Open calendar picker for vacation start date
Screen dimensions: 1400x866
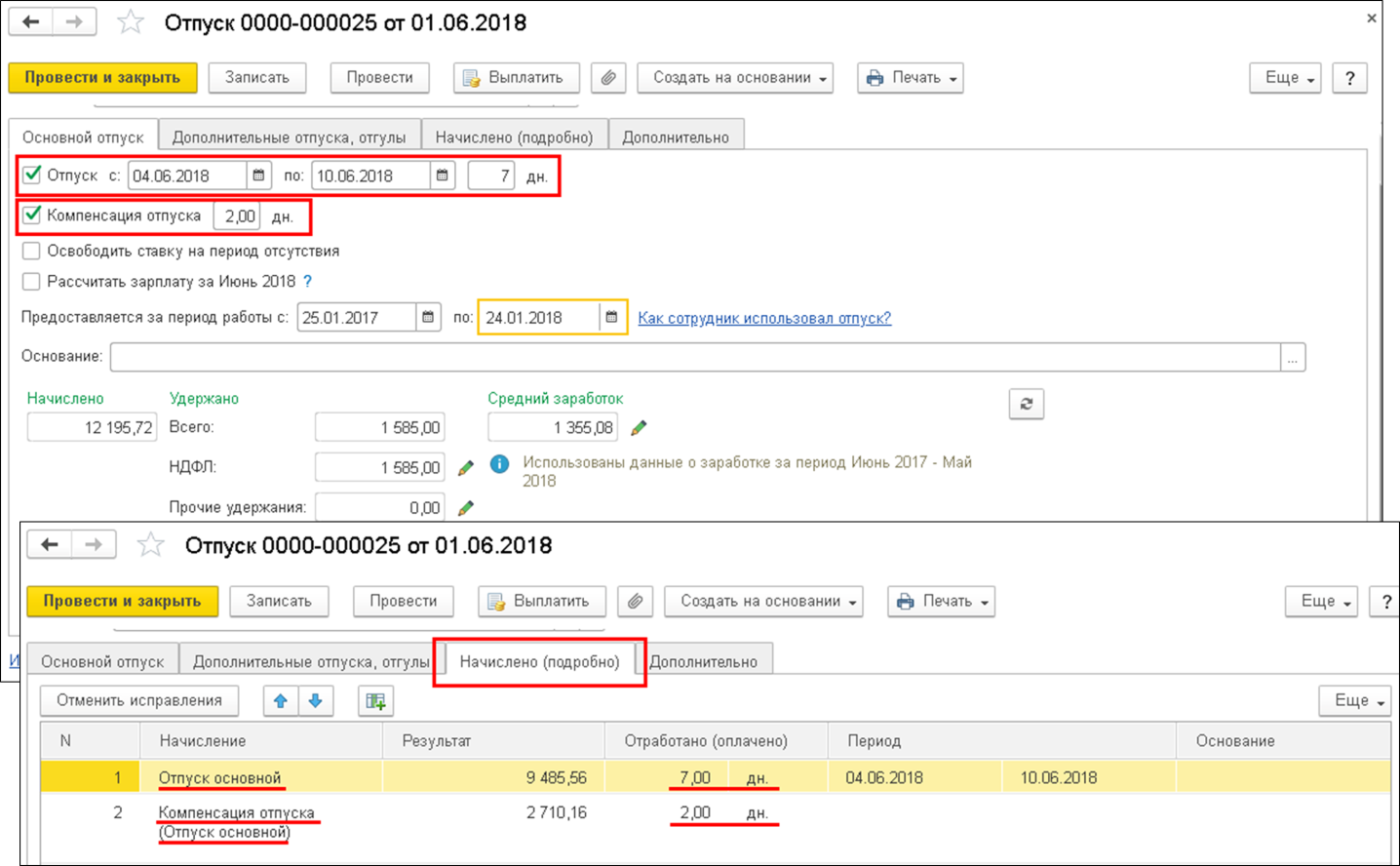[x=259, y=176]
